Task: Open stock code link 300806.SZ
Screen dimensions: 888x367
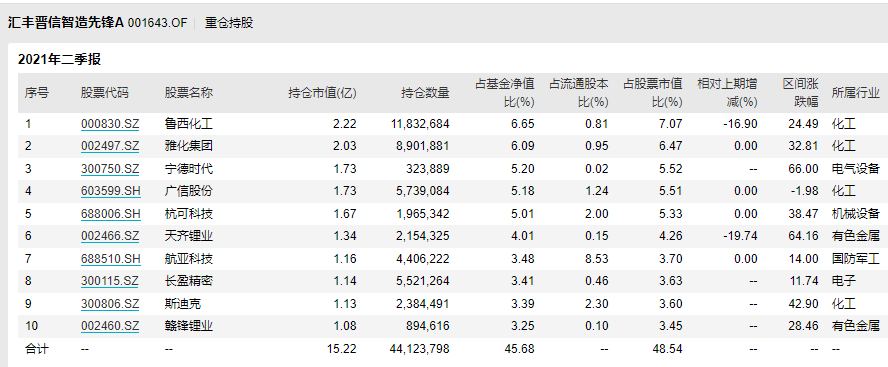Action: (110, 304)
